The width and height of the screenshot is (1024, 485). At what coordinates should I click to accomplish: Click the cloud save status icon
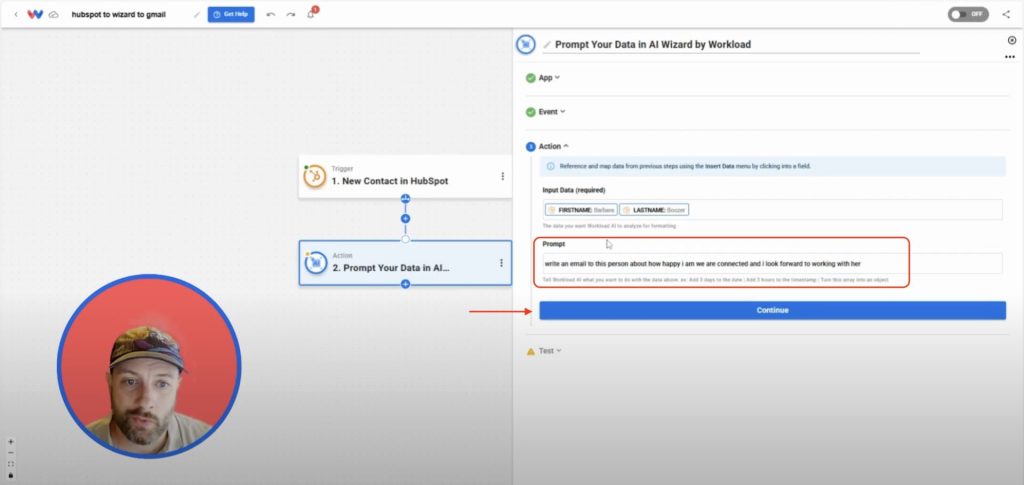[53, 14]
